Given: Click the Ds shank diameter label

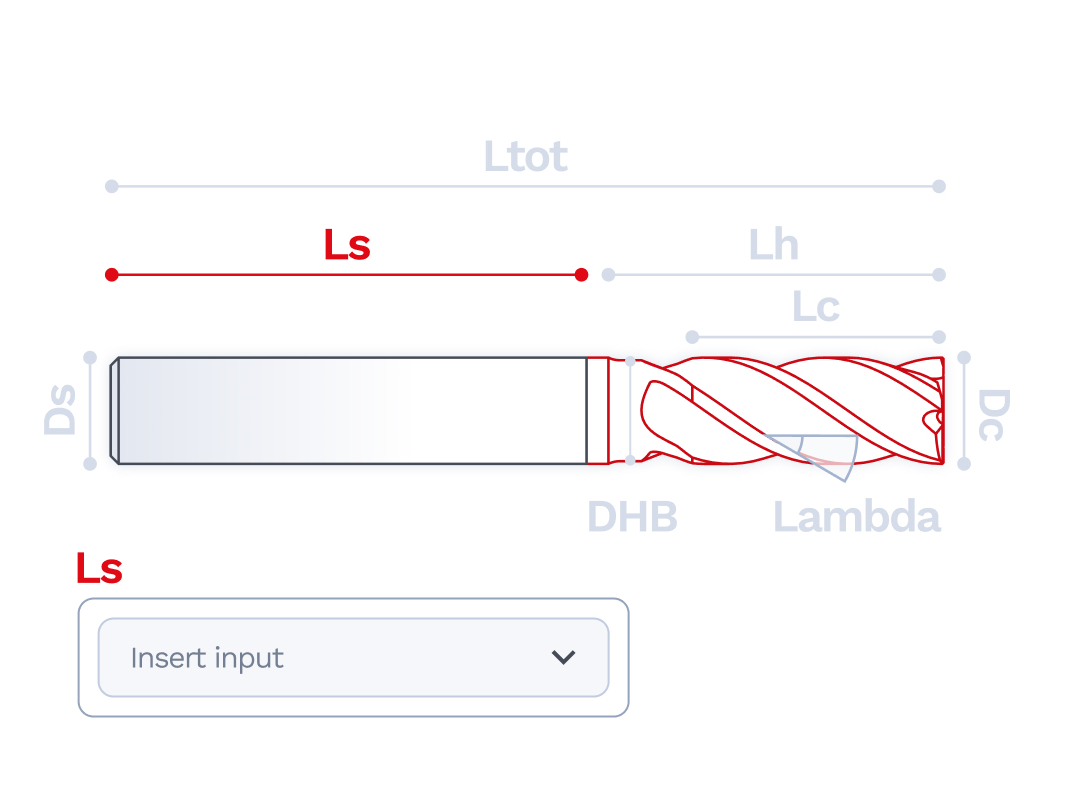Looking at the screenshot, I should pyautogui.click(x=59, y=410).
